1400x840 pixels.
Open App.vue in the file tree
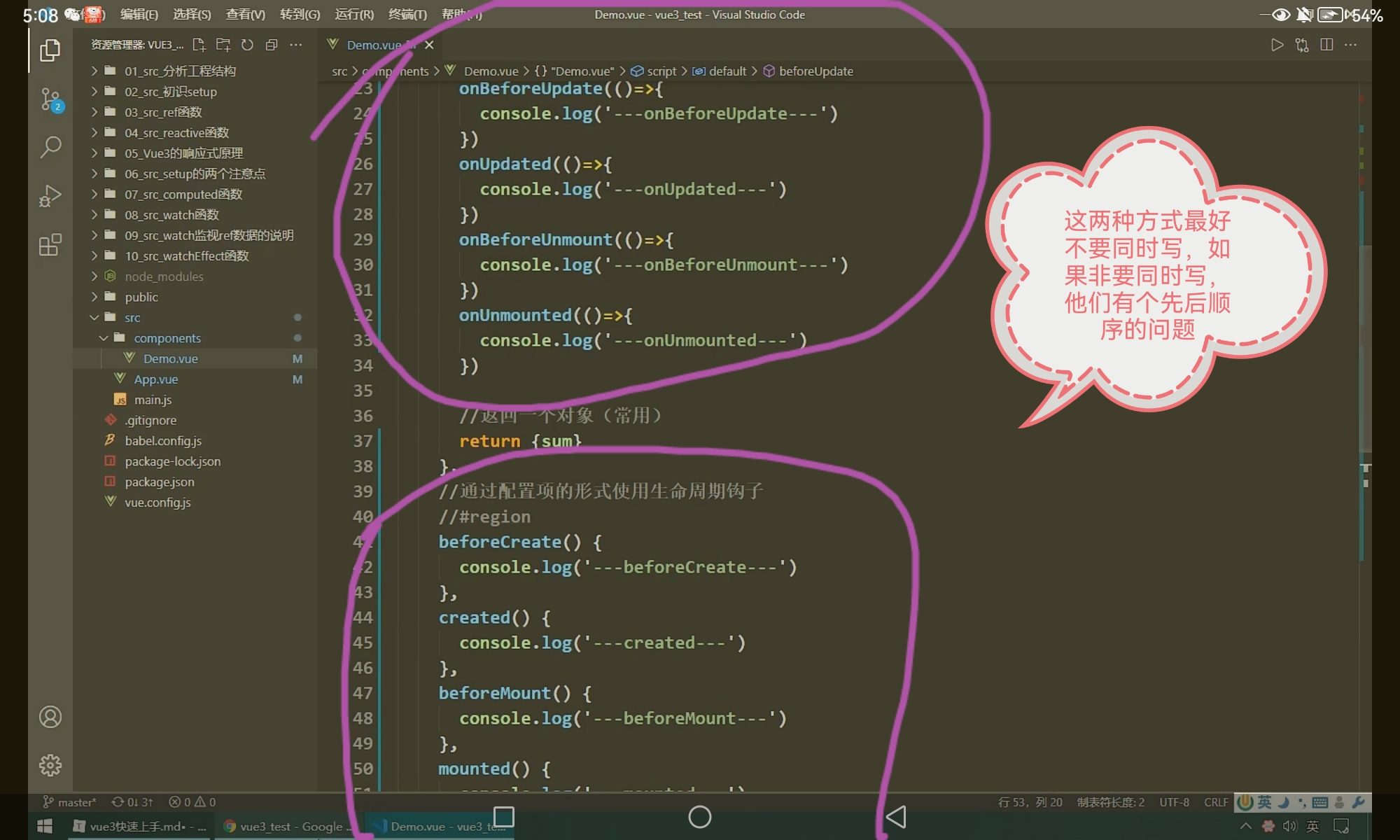[x=156, y=379]
